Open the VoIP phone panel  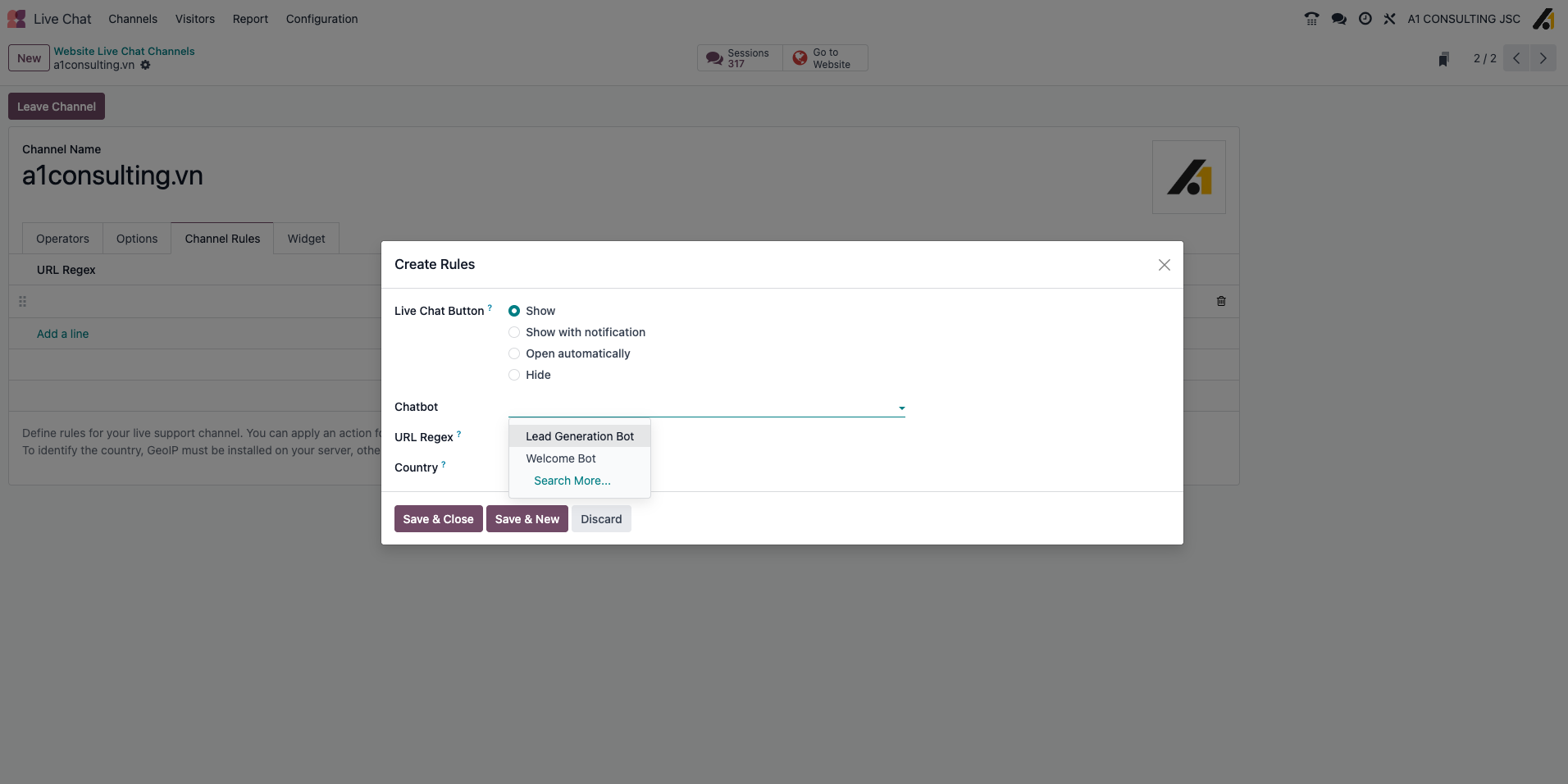coord(1310,18)
